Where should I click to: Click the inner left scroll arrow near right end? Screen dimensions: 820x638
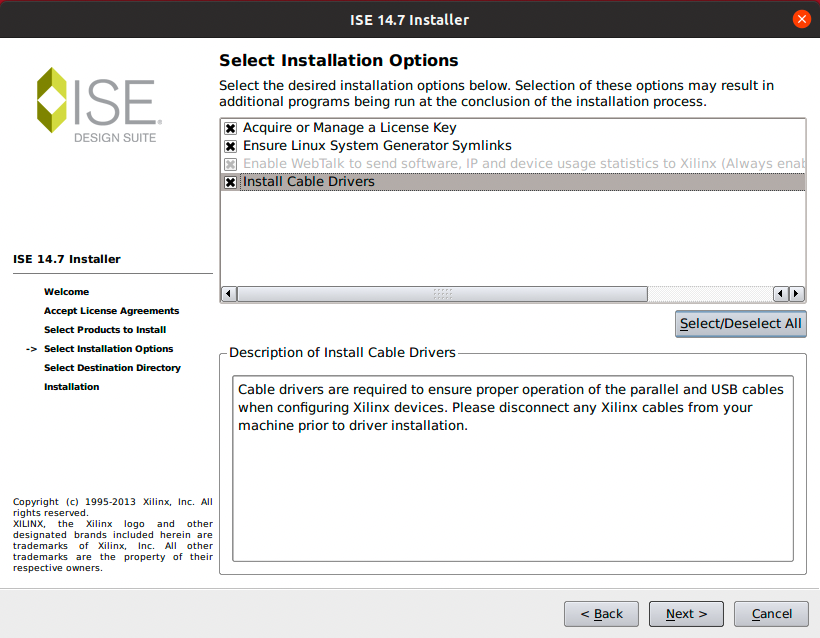[781, 294]
